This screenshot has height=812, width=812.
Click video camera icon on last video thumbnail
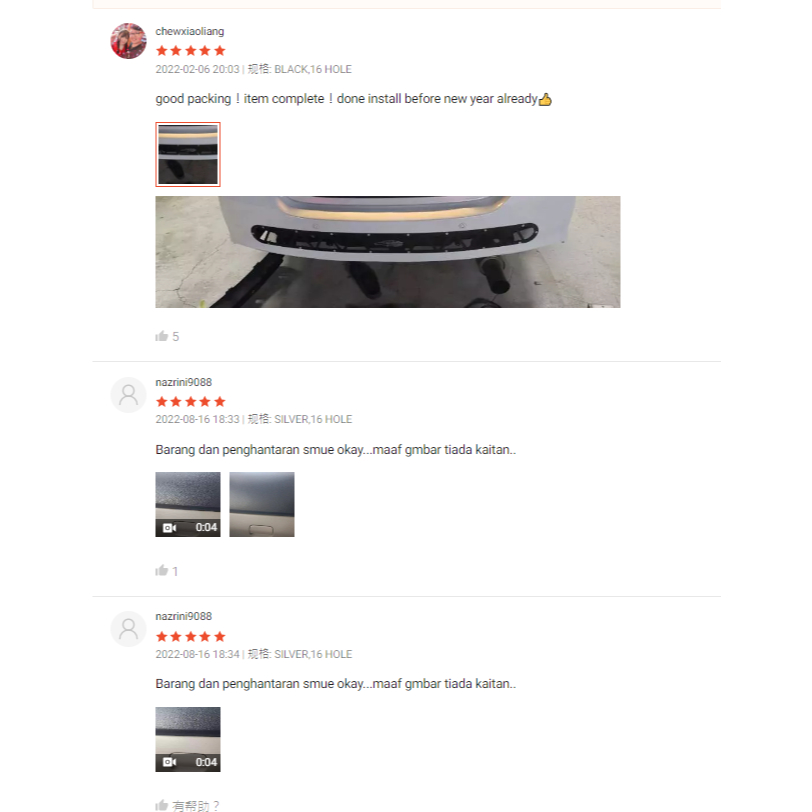pos(169,762)
